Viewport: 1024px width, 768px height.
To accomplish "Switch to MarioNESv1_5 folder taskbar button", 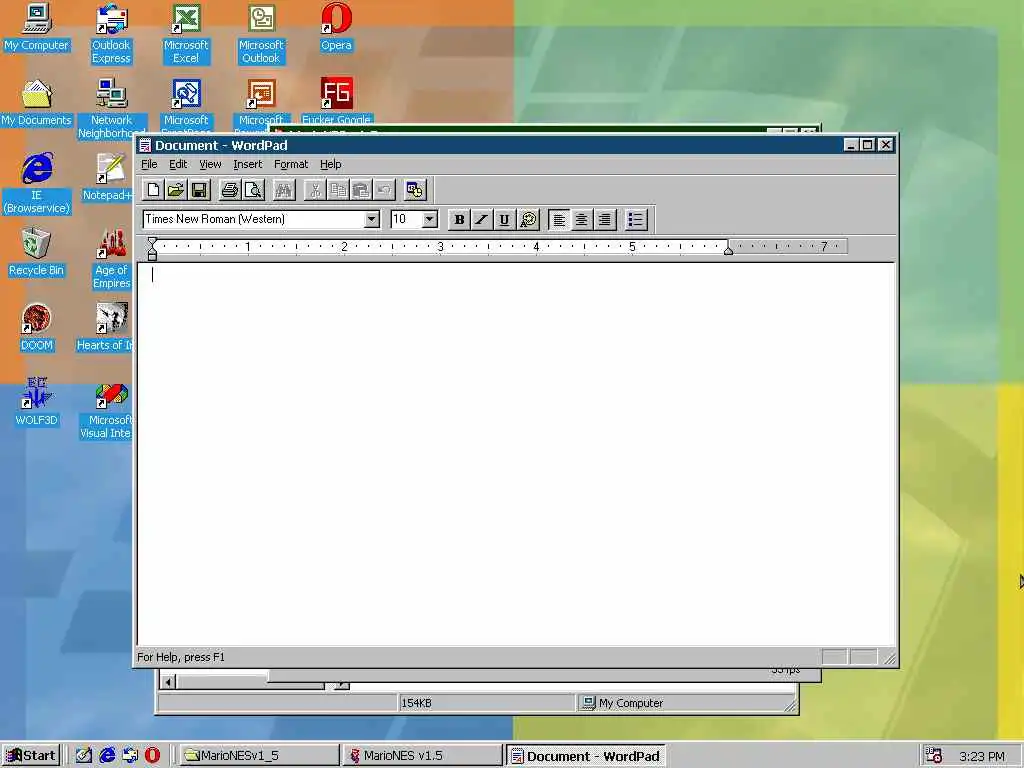I will click(259, 756).
